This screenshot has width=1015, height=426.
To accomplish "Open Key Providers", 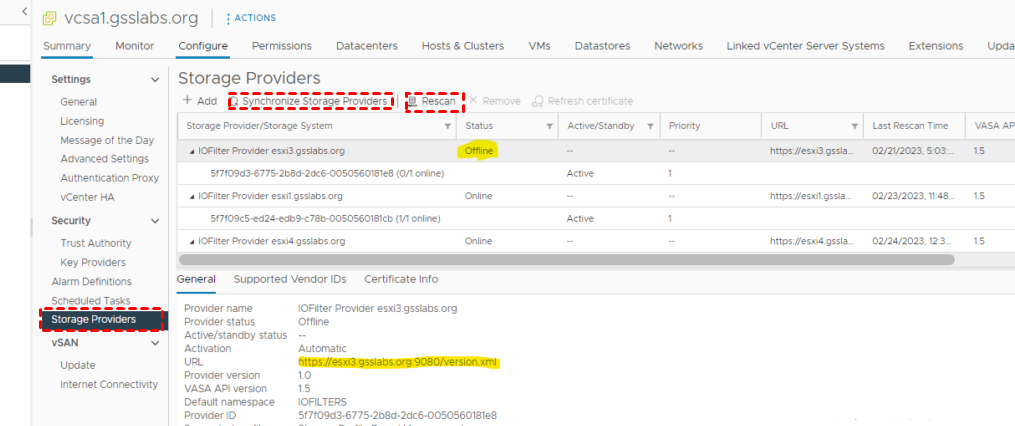I will (93, 262).
